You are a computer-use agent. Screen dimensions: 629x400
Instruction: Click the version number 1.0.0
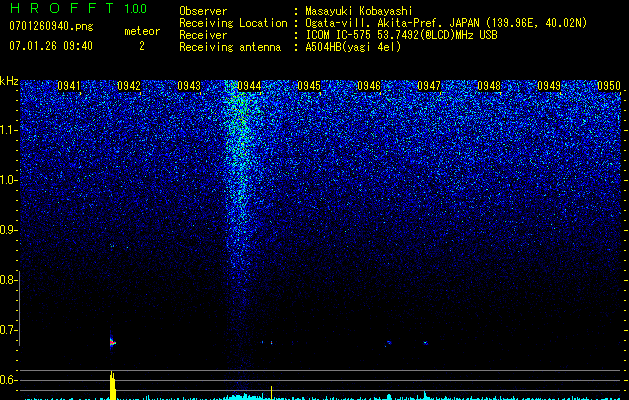pyautogui.click(x=135, y=9)
